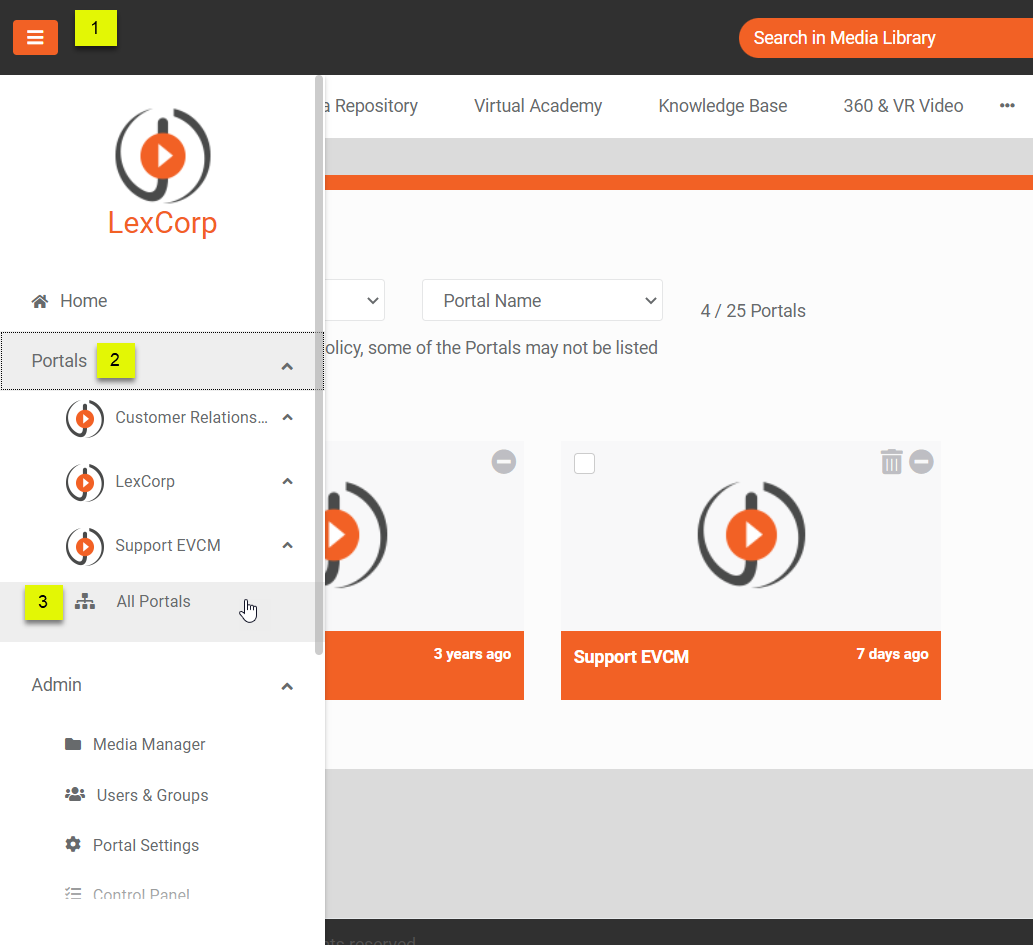Tick the Support EVCM portal checkbox
This screenshot has height=945, width=1033.
pyautogui.click(x=585, y=463)
